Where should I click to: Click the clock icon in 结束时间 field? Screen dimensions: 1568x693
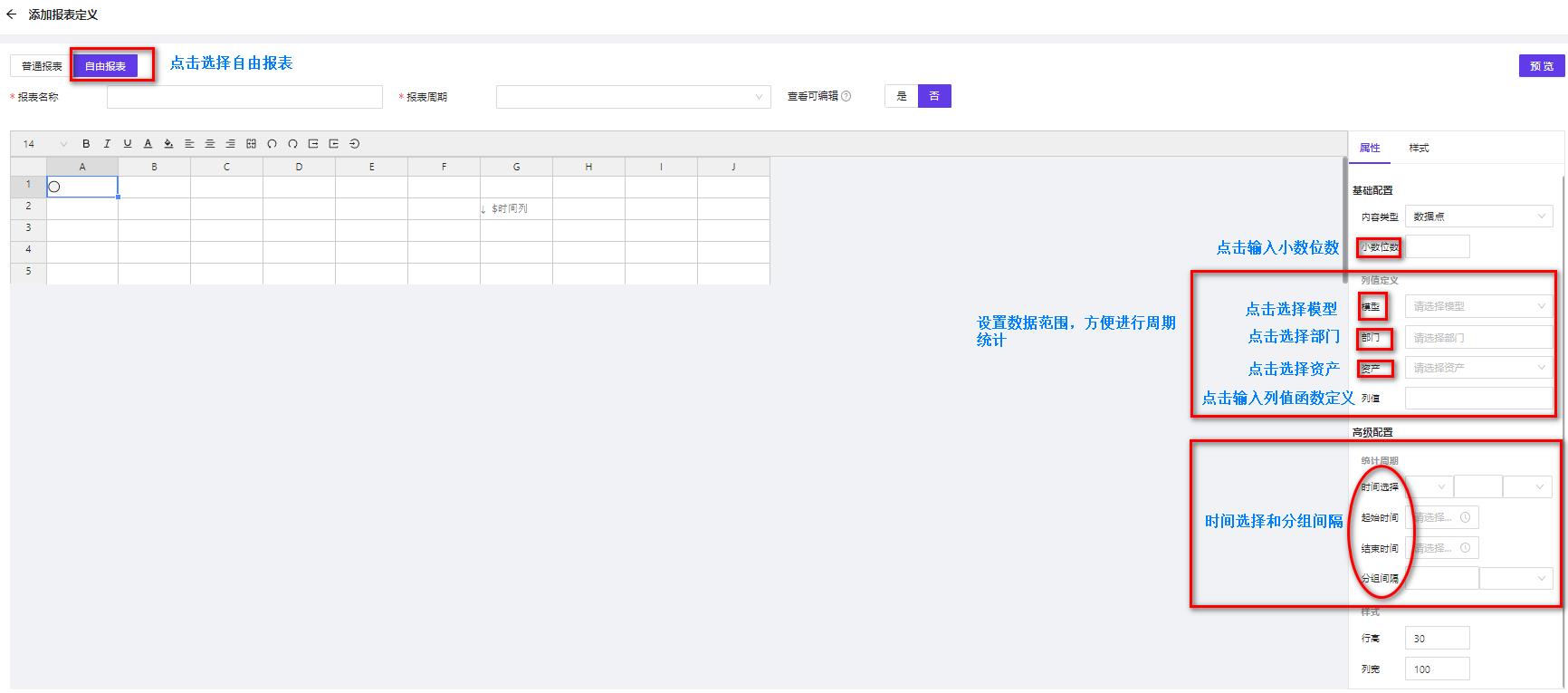click(x=1464, y=548)
